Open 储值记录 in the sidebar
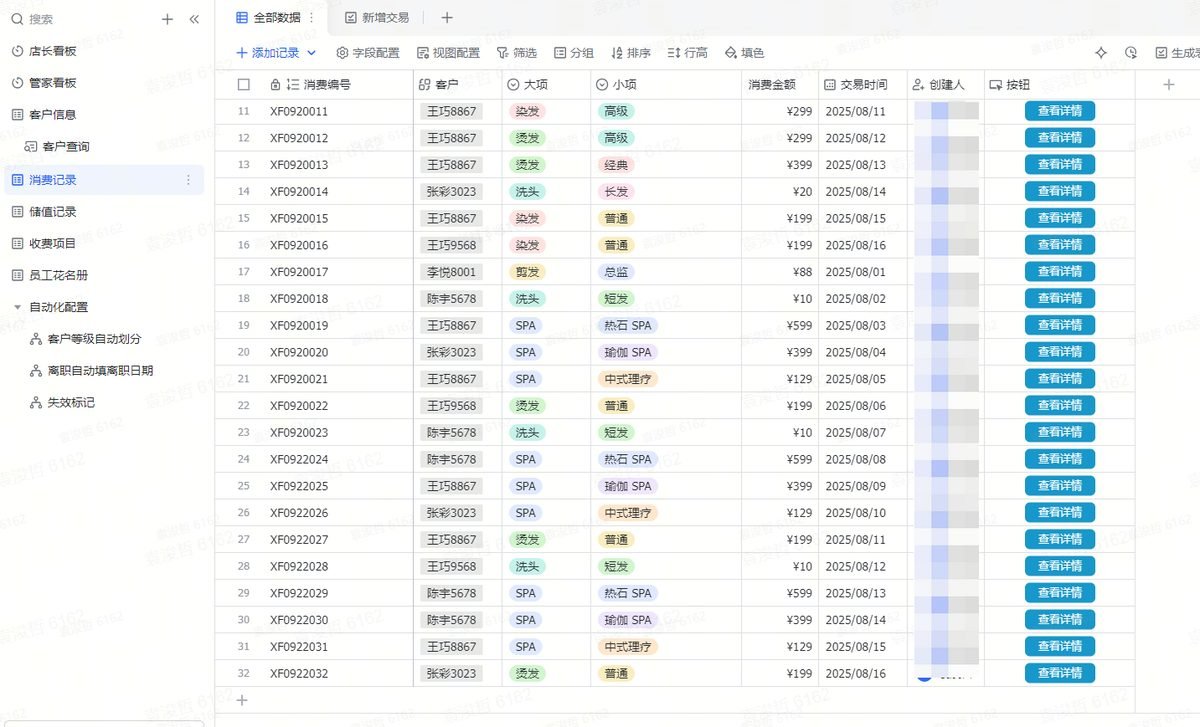 (x=52, y=212)
